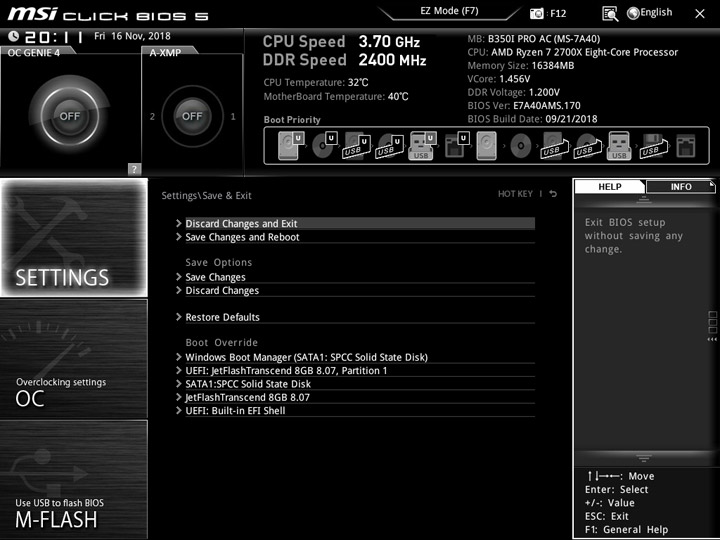Switch to the HELP tab
The height and width of the screenshot is (540, 720).
[609, 186]
